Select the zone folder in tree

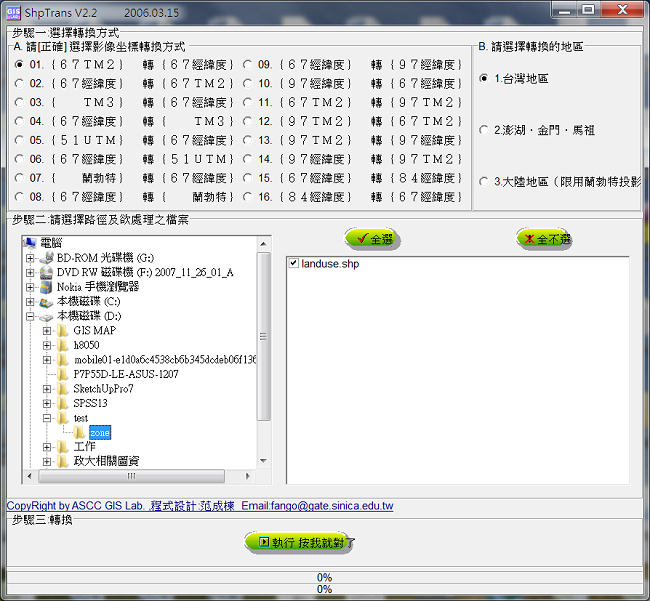100,433
